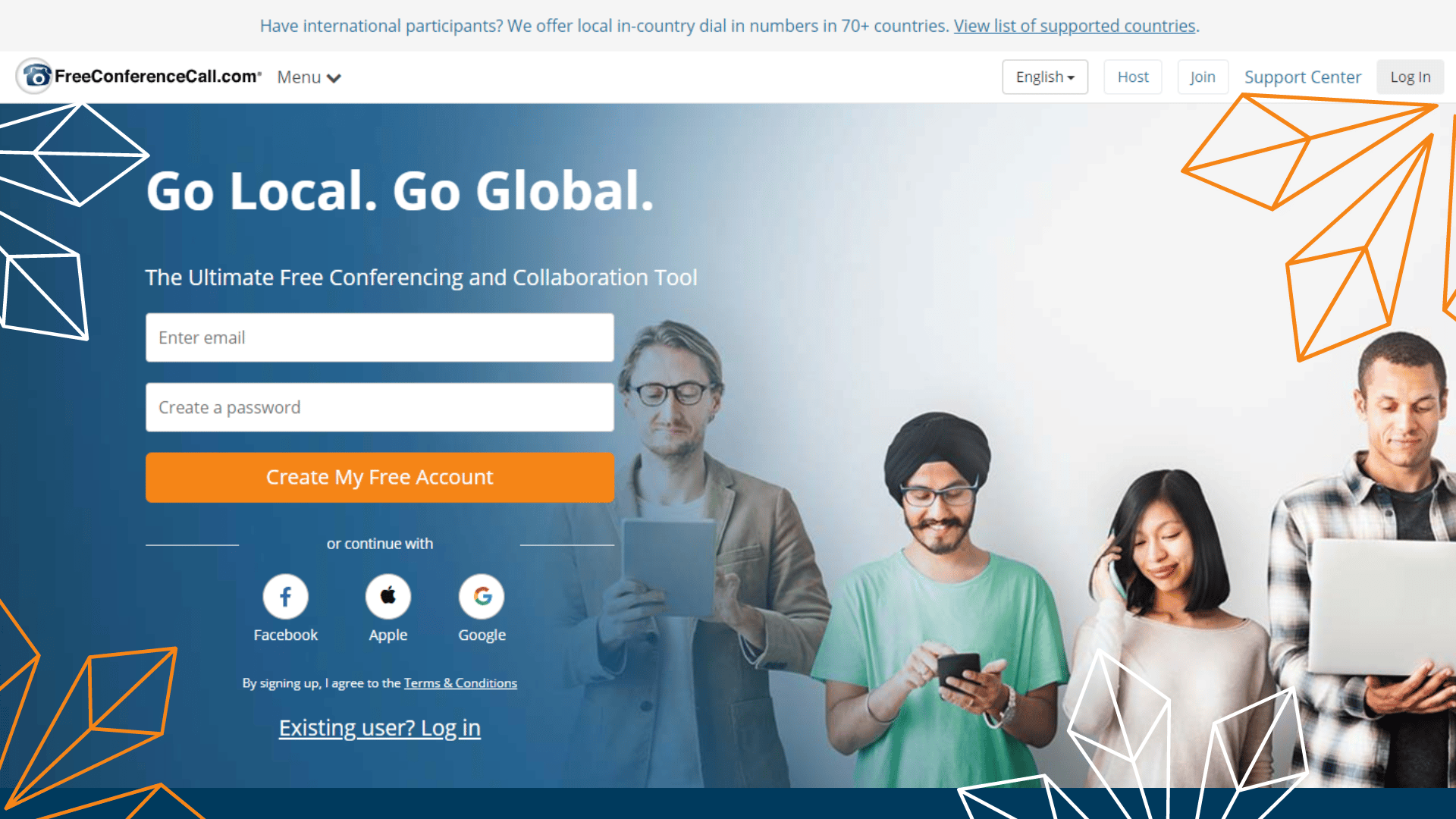Viewport: 1456px width, 819px height.
Task: Click the Enter email input field
Action: coord(379,337)
